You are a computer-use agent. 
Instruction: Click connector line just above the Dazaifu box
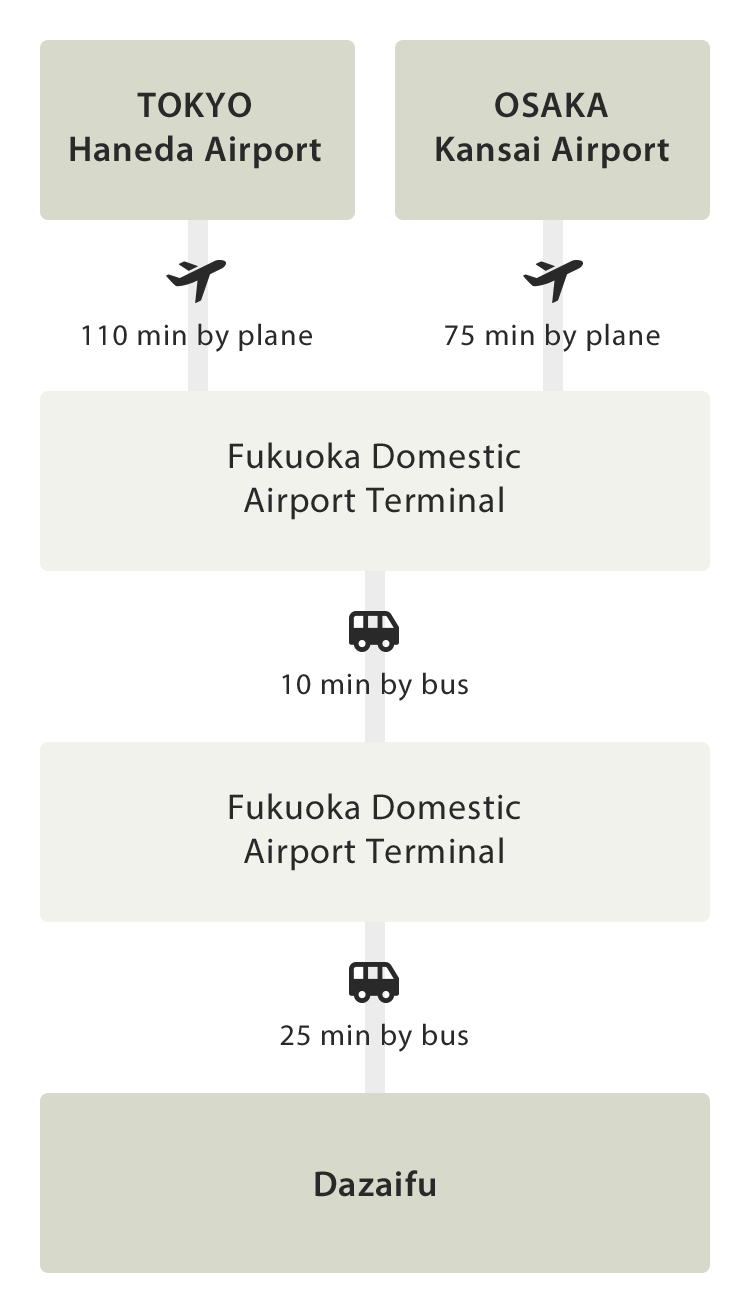tap(375, 1075)
